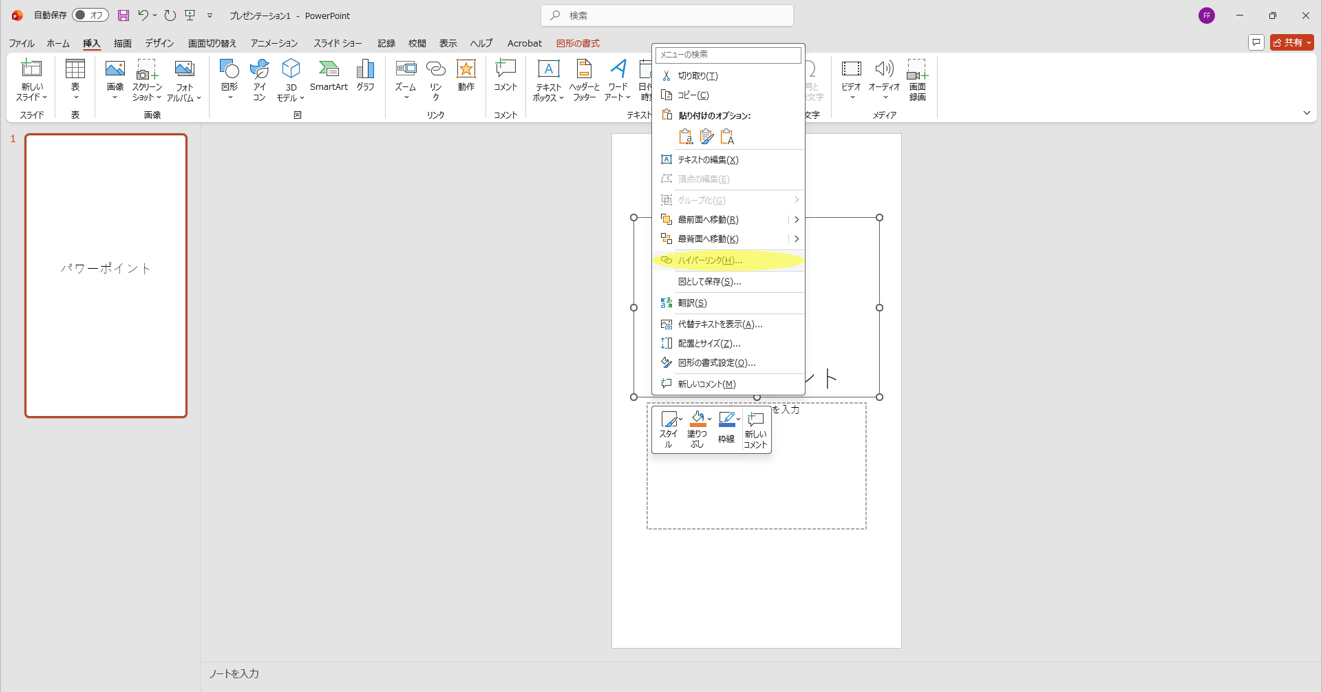
Task: Select slide 1 thumbnail in panel
Action: pos(106,275)
